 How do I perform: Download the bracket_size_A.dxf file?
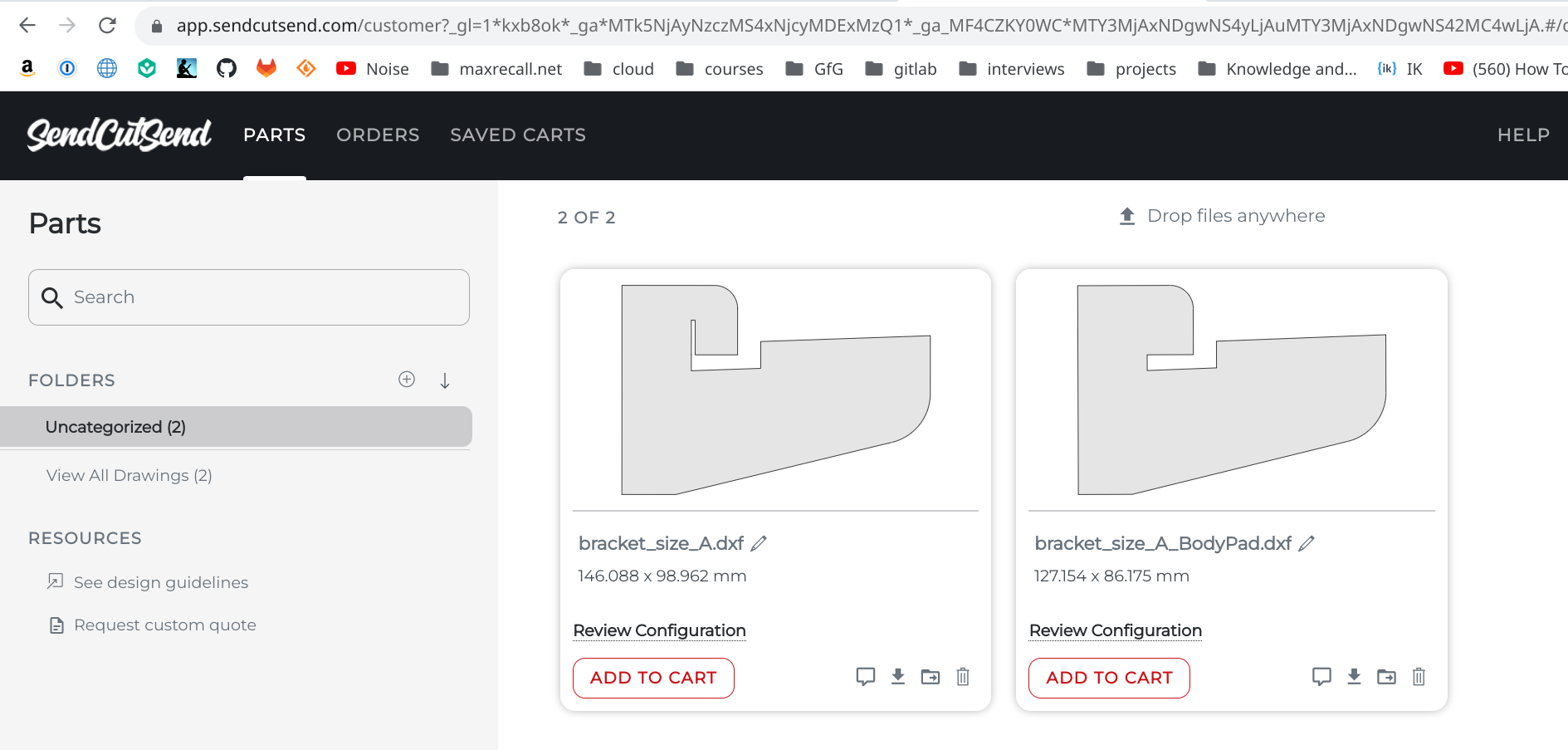coord(898,677)
